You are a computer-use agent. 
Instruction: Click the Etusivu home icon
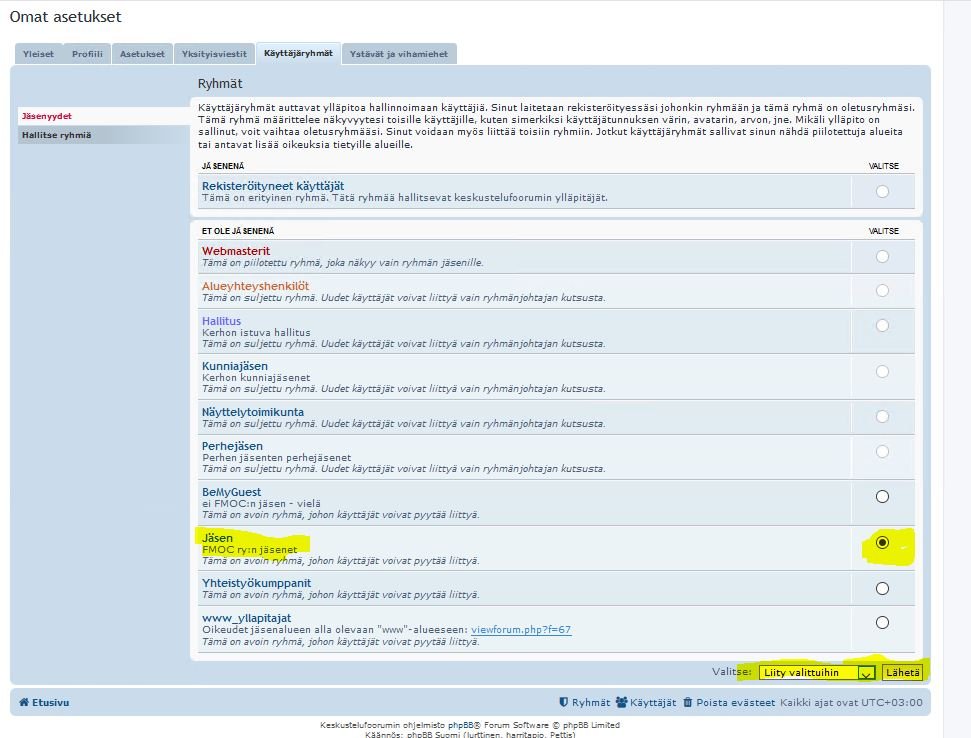point(24,703)
